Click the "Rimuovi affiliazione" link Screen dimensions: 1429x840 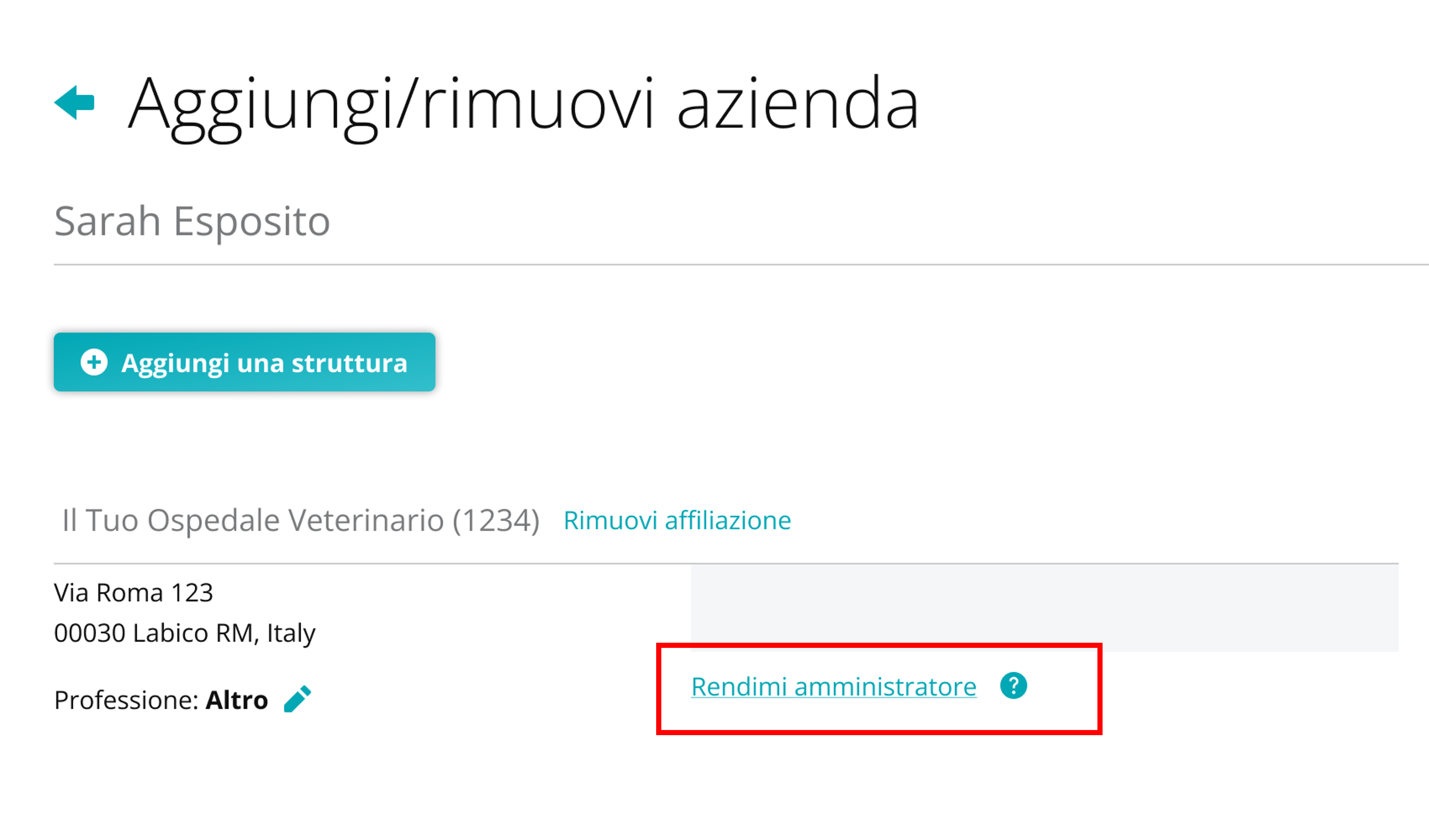point(677,520)
